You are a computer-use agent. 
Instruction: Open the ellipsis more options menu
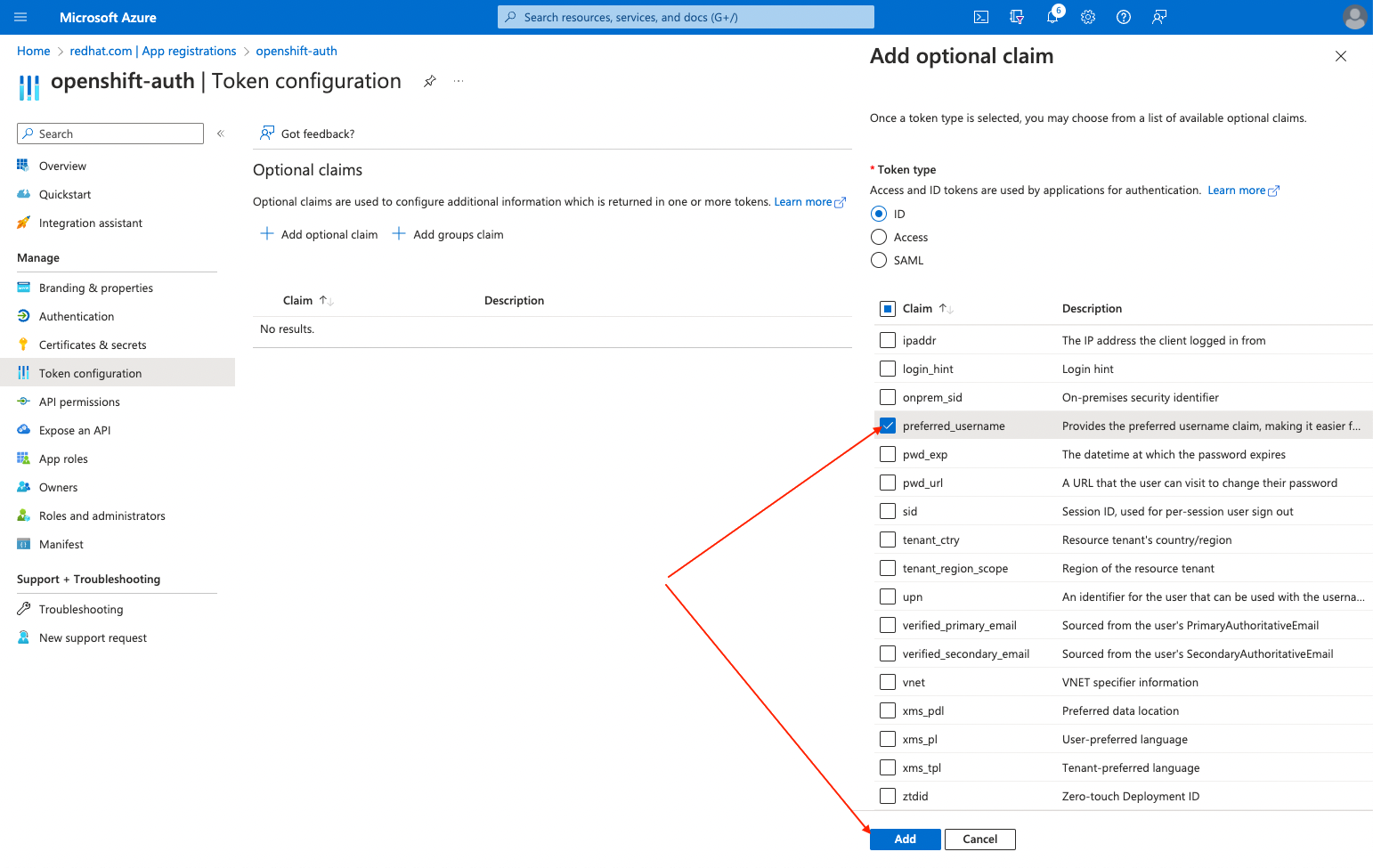459,81
